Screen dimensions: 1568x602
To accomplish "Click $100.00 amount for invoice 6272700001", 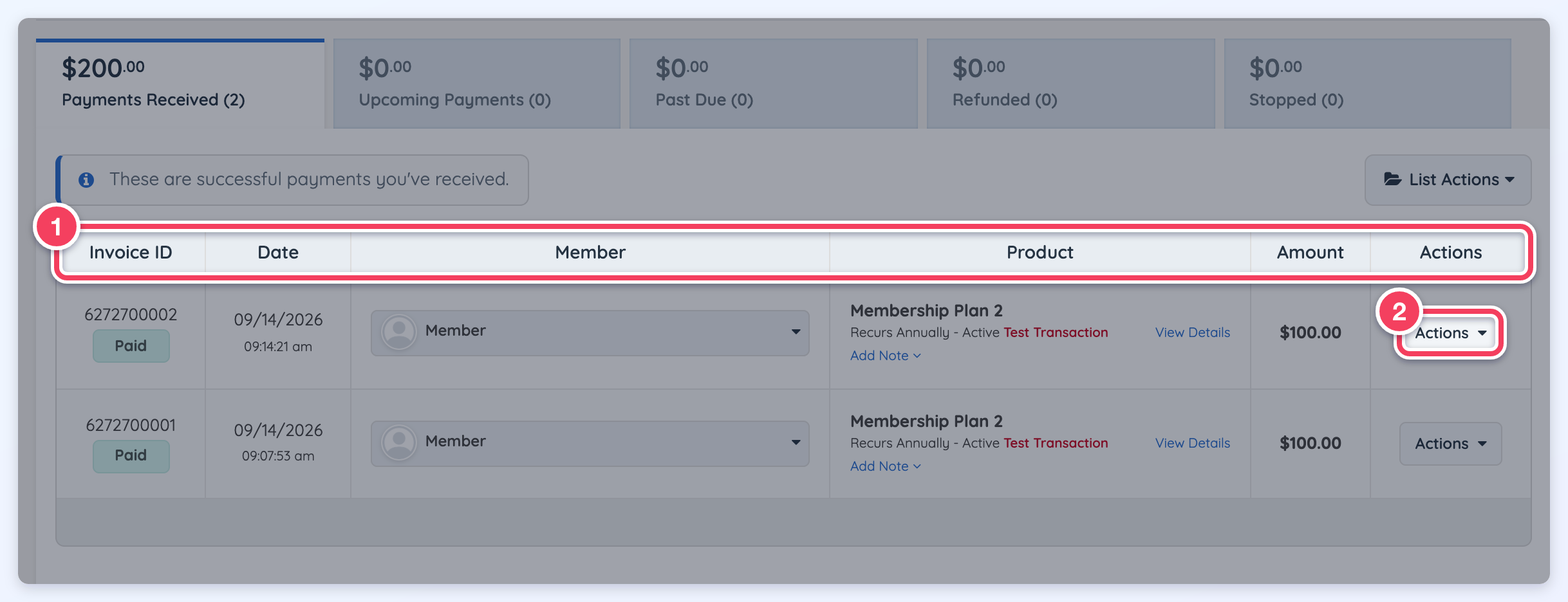I will 1311,443.
